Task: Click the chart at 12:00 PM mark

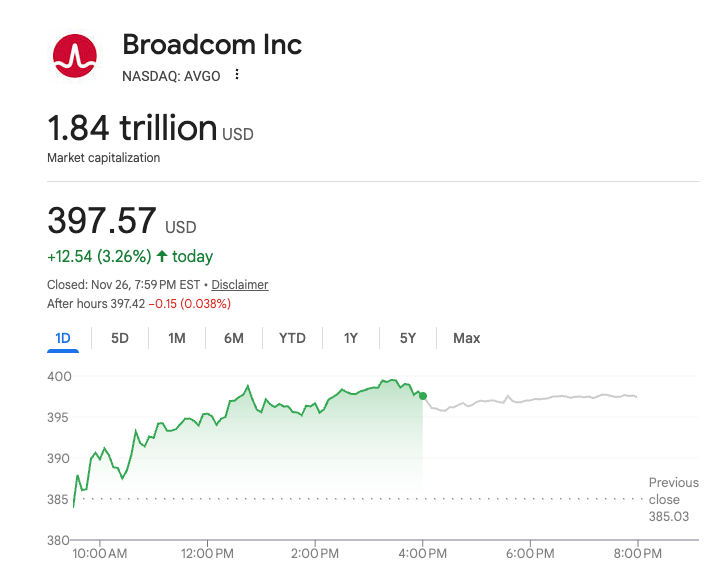Action: (x=208, y=420)
